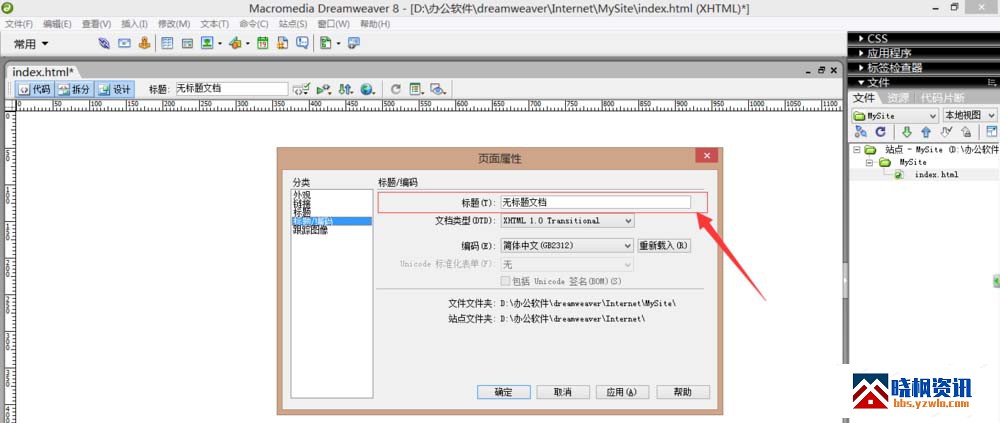This screenshot has height=423, width=1000.
Task: Switch to the 资源 tab
Action: (x=897, y=98)
